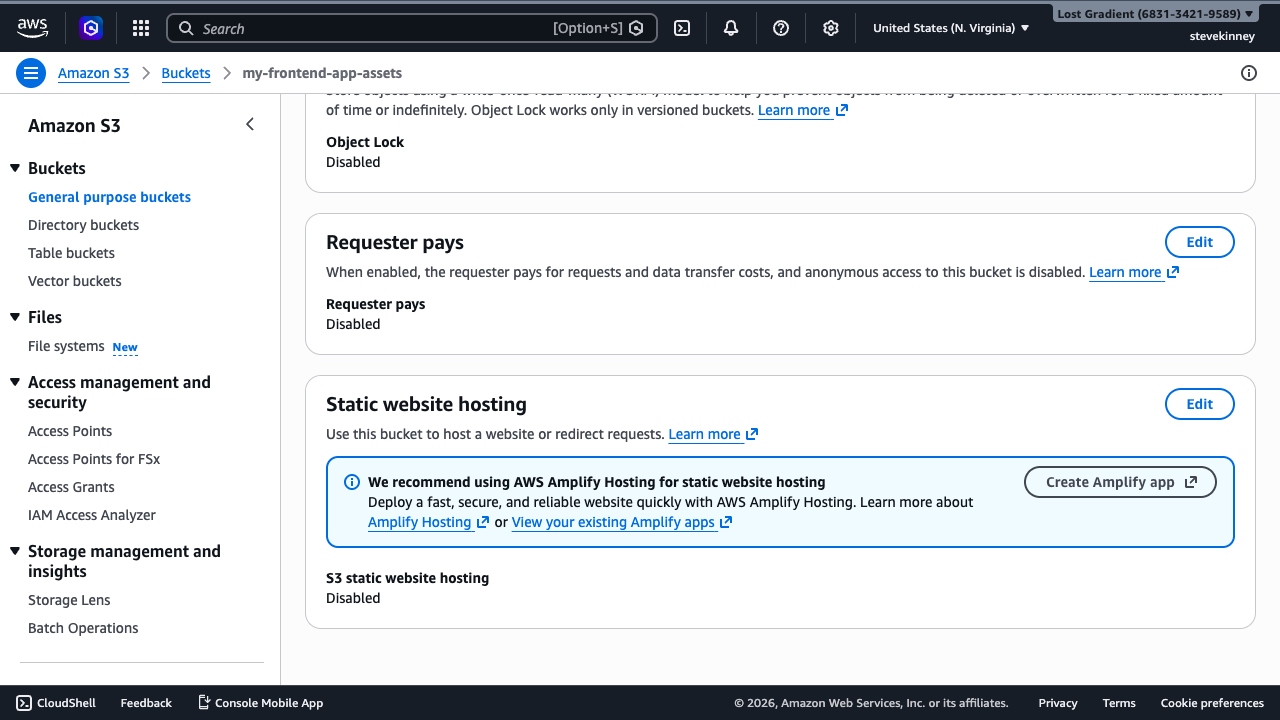Click the magnifier icon in the search bar
Image resolution: width=1280 pixels, height=720 pixels.
point(186,28)
